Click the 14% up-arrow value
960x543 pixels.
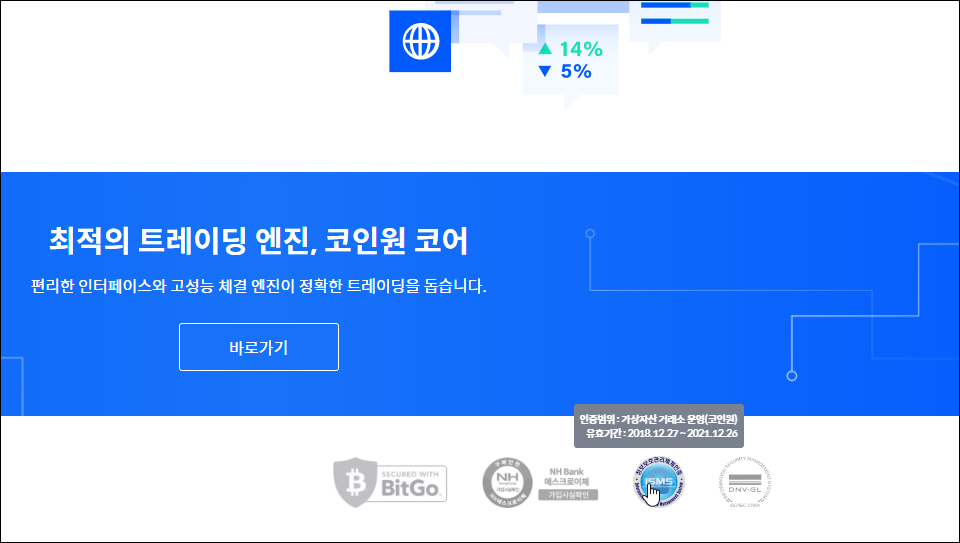[x=571, y=49]
